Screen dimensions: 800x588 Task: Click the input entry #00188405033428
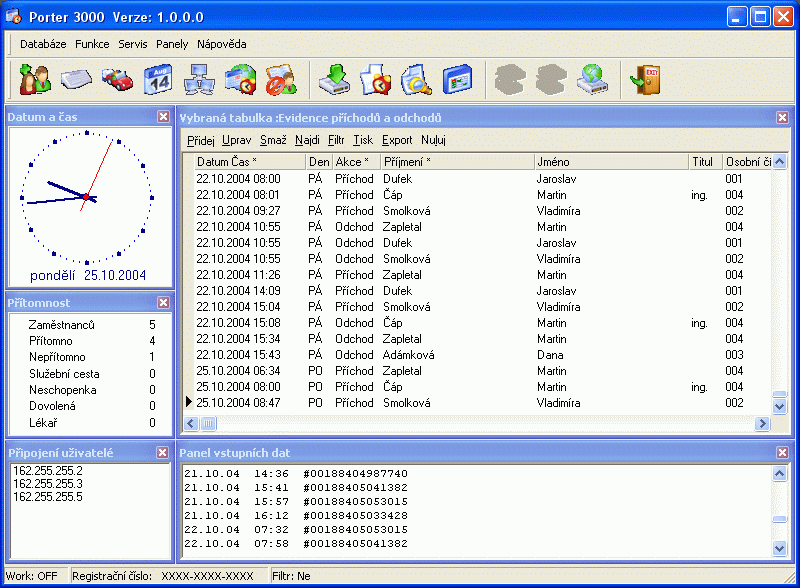point(356,516)
